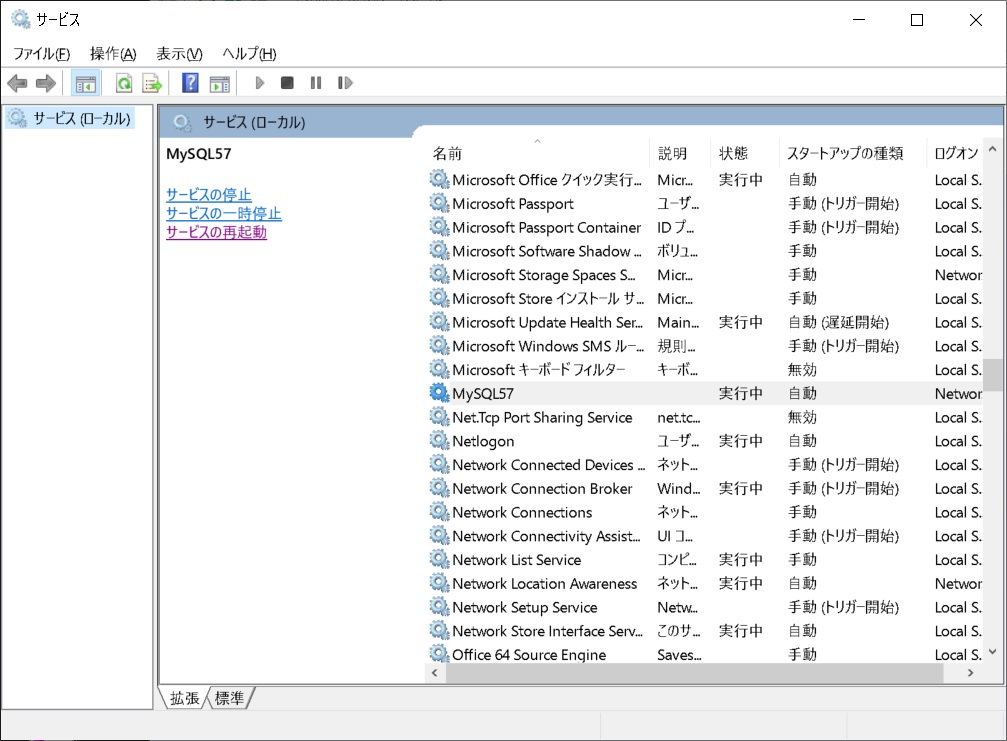Click the サービスの停止 link
1007x741 pixels.
(209, 195)
